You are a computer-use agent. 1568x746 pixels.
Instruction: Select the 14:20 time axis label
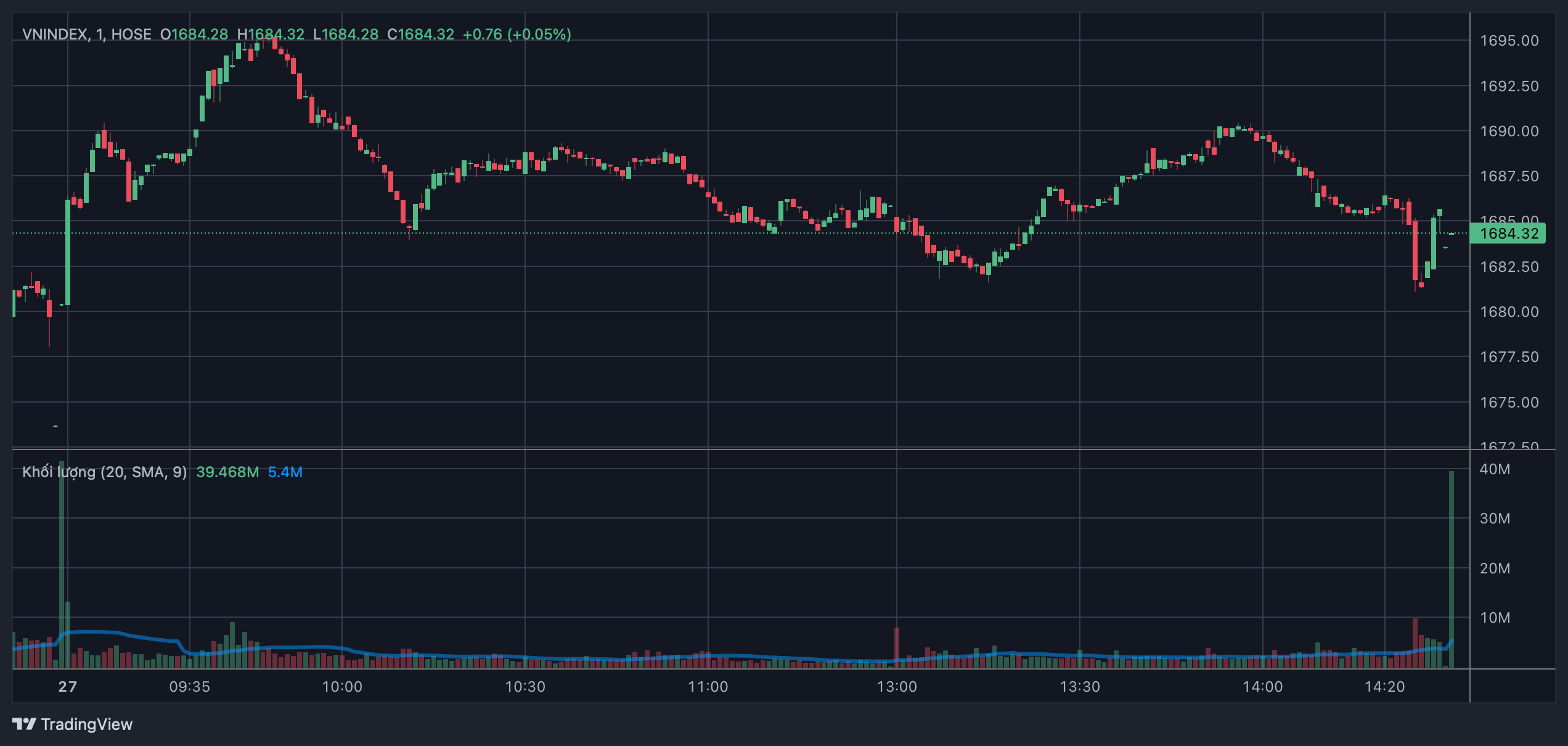1384,687
